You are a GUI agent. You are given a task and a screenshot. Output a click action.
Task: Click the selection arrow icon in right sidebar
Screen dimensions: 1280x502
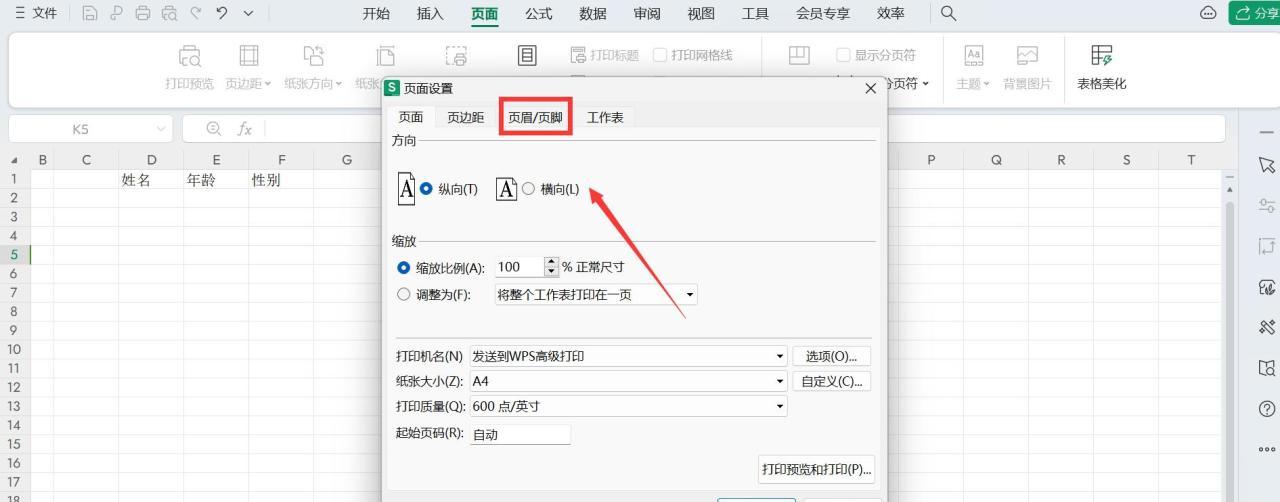pyautogui.click(x=1267, y=164)
